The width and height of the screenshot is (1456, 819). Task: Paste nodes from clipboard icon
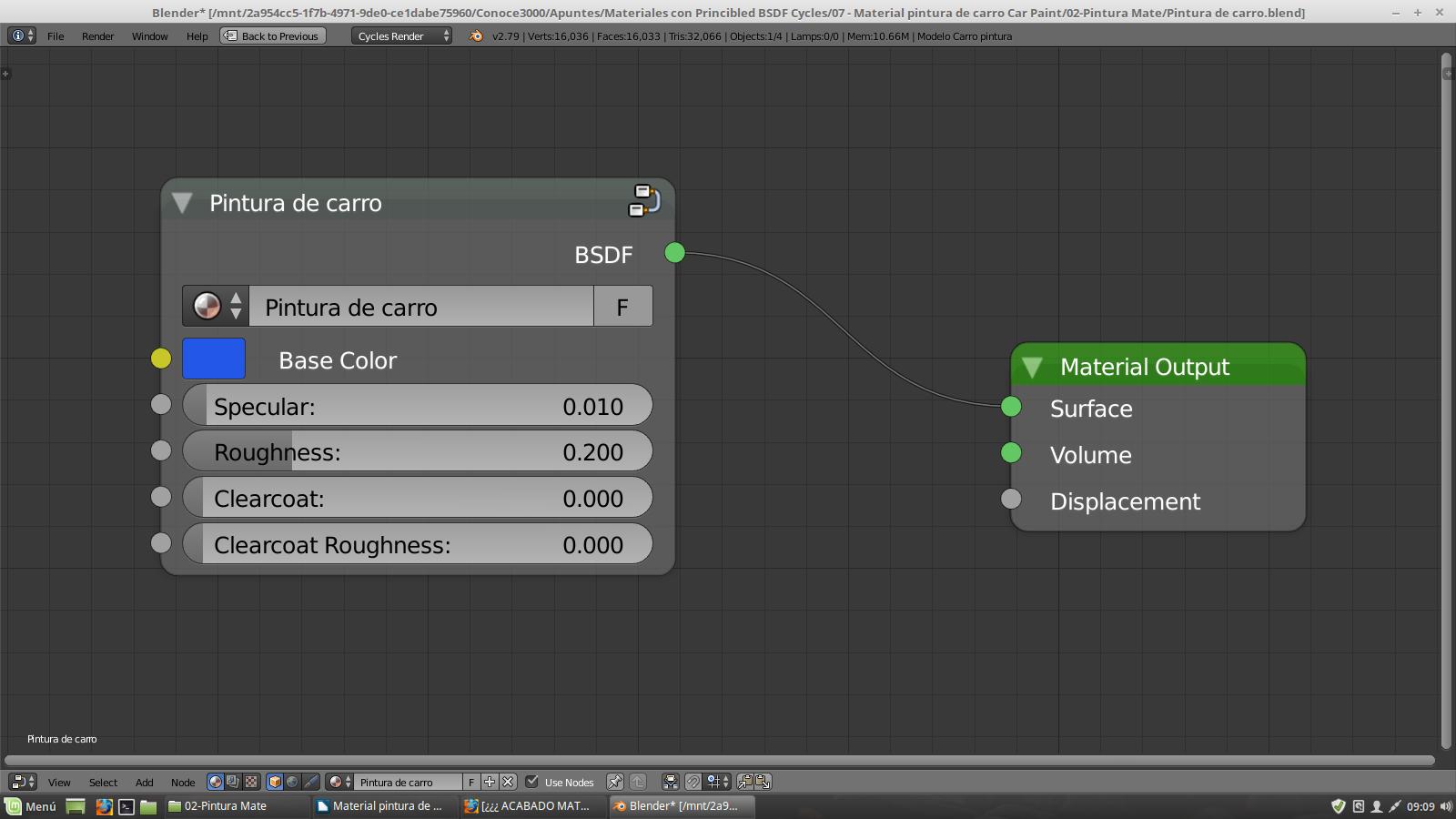pyautogui.click(x=763, y=782)
